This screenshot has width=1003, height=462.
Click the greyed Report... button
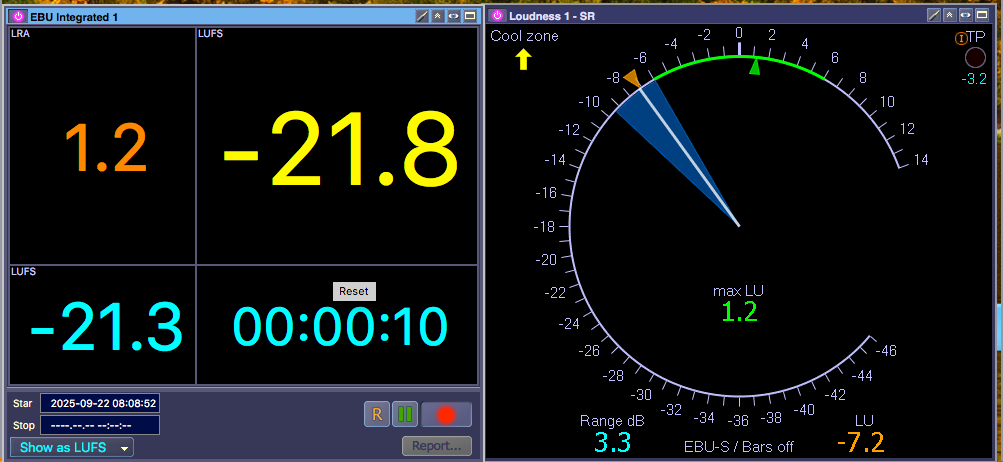pyautogui.click(x=437, y=446)
